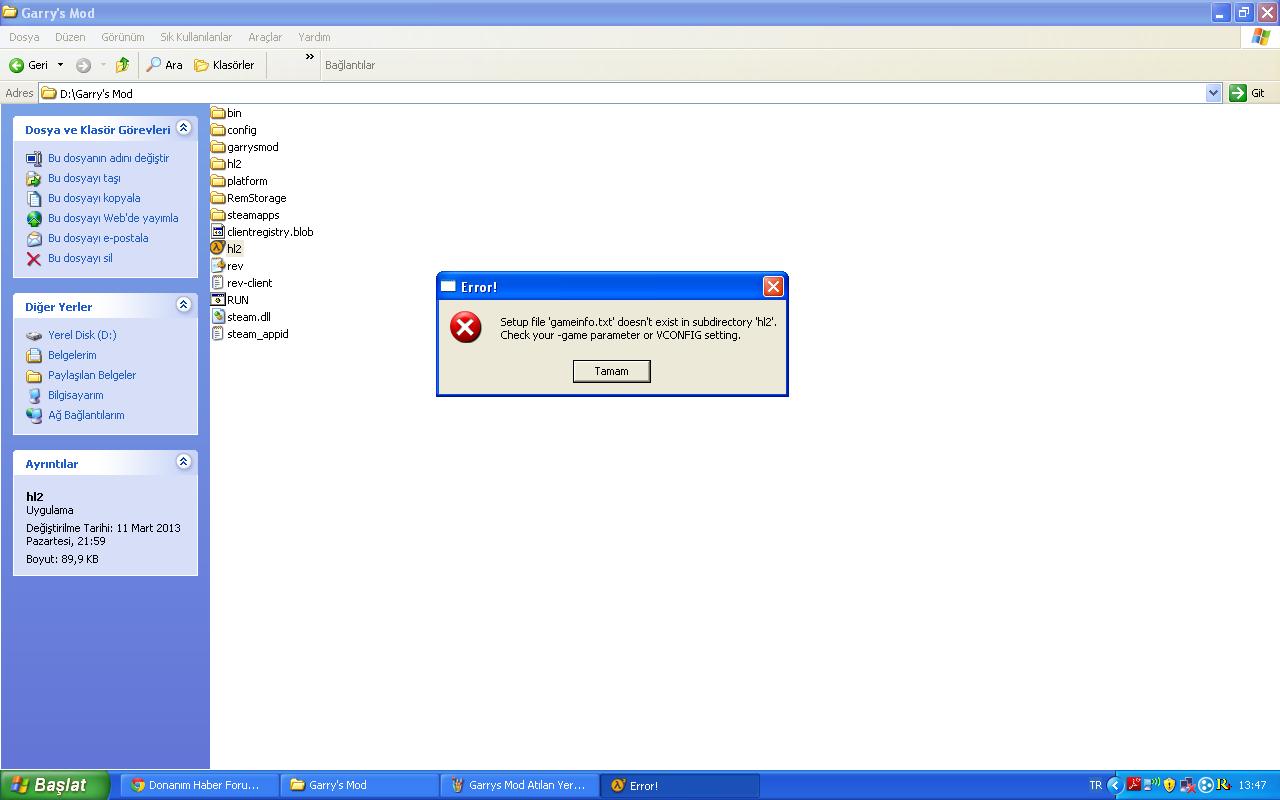Click the red error icon in dialog
1280x800 pixels.
point(466,327)
